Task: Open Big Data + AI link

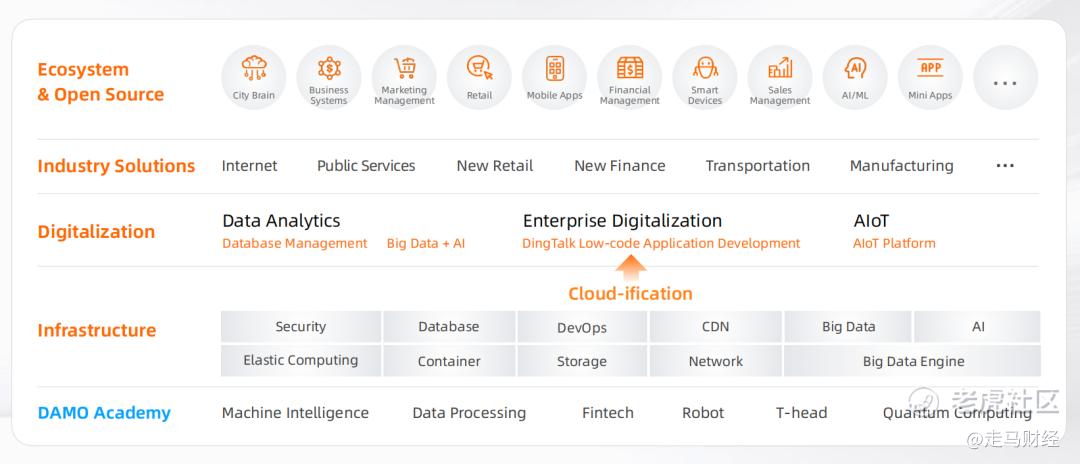Action: (426, 243)
